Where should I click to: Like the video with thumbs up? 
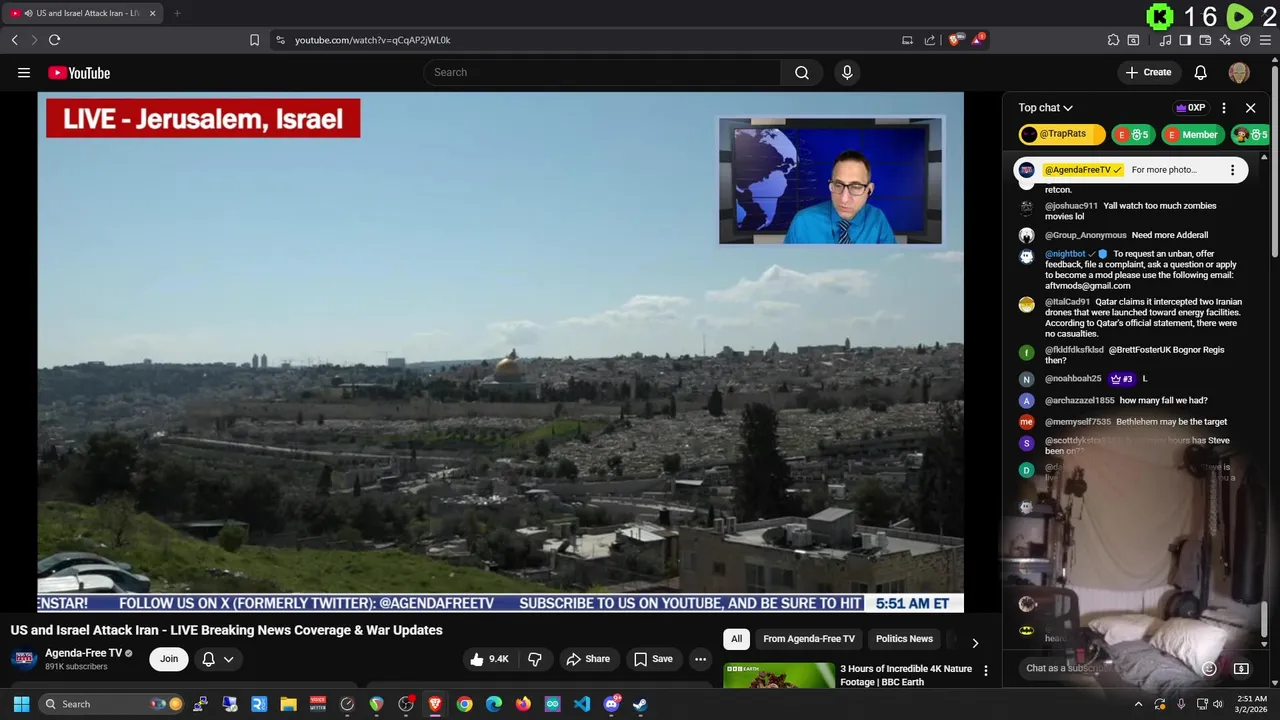[490, 659]
